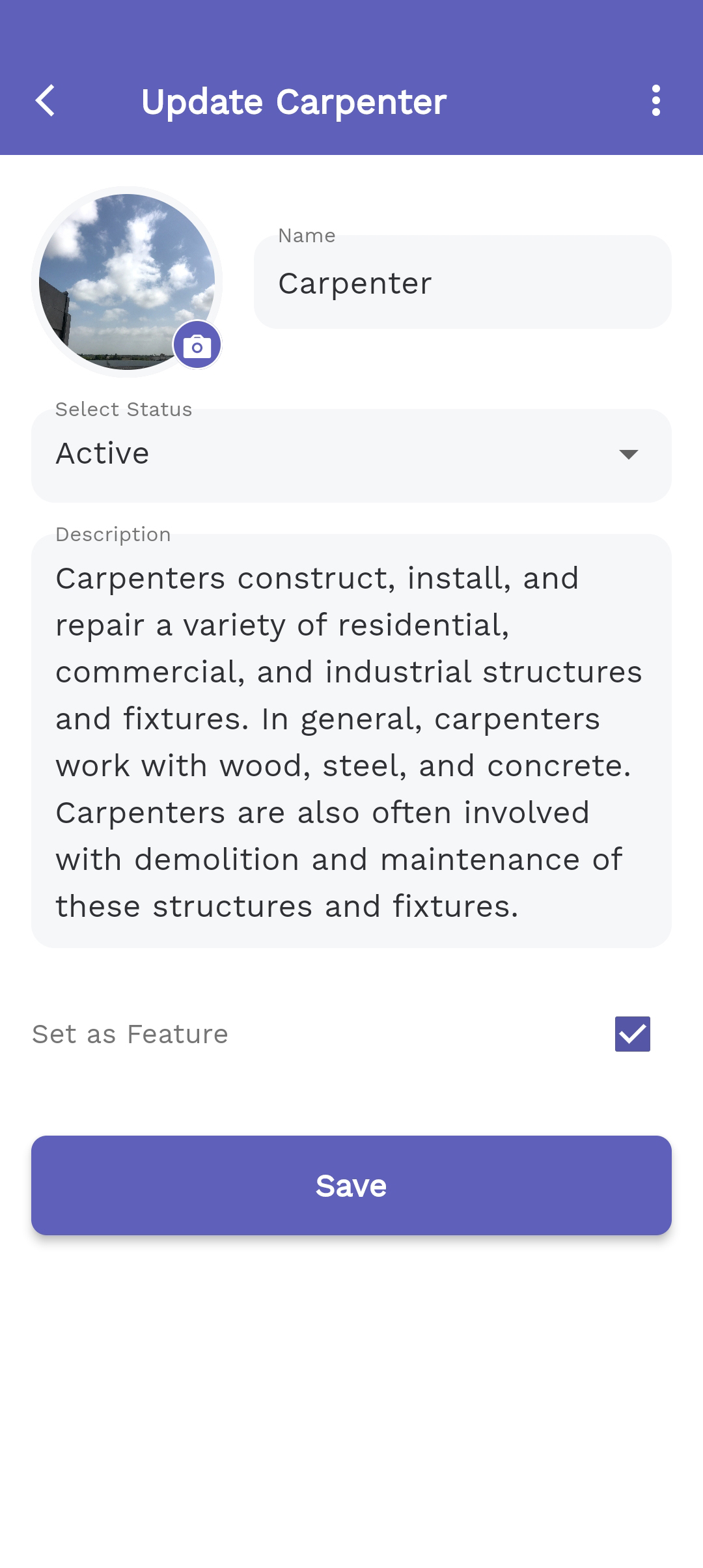
Task: Go back using the header arrow
Action: (x=45, y=101)
